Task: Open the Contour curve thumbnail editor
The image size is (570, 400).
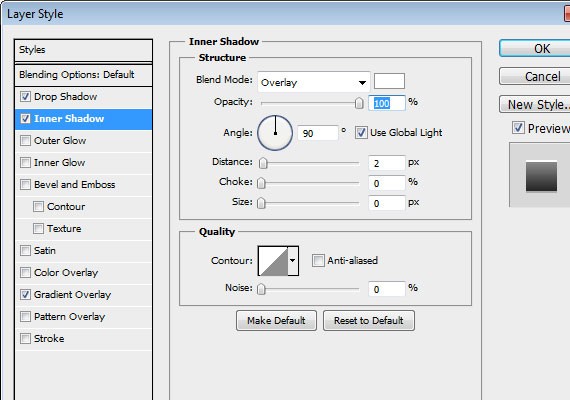Action: click(273, 261)
